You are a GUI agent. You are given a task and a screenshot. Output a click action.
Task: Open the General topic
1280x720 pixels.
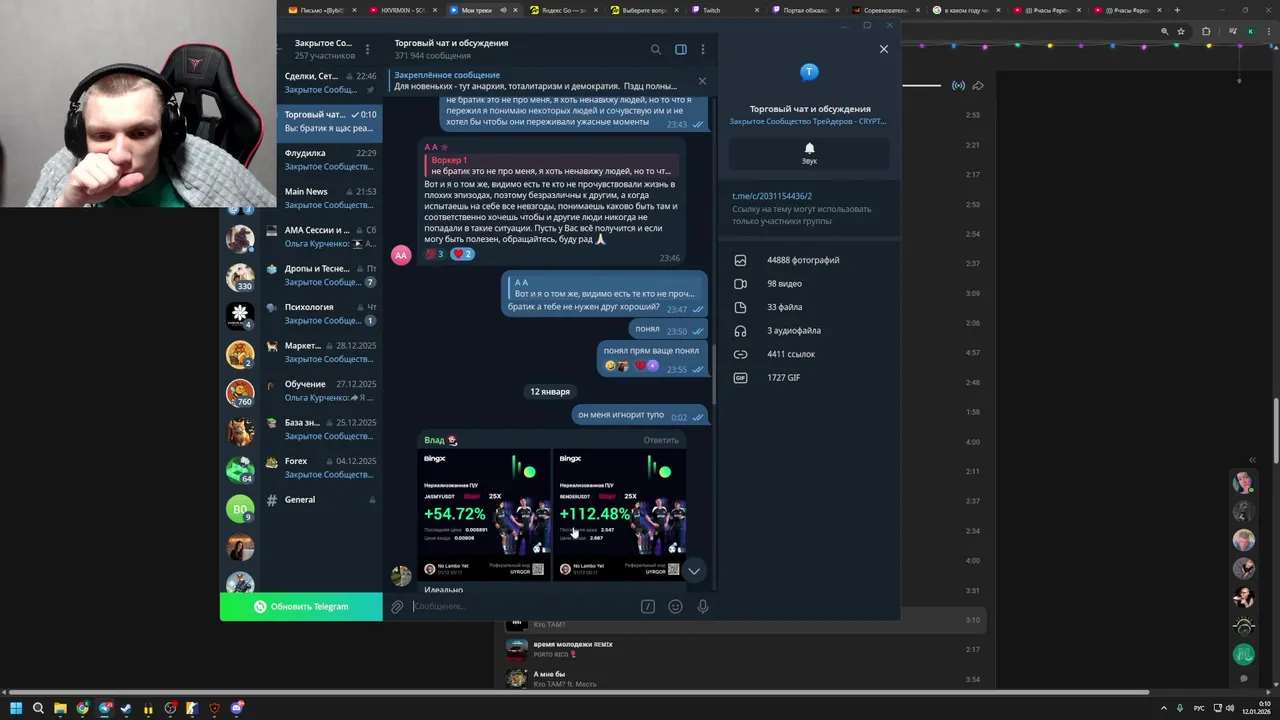tap(323, 500)
